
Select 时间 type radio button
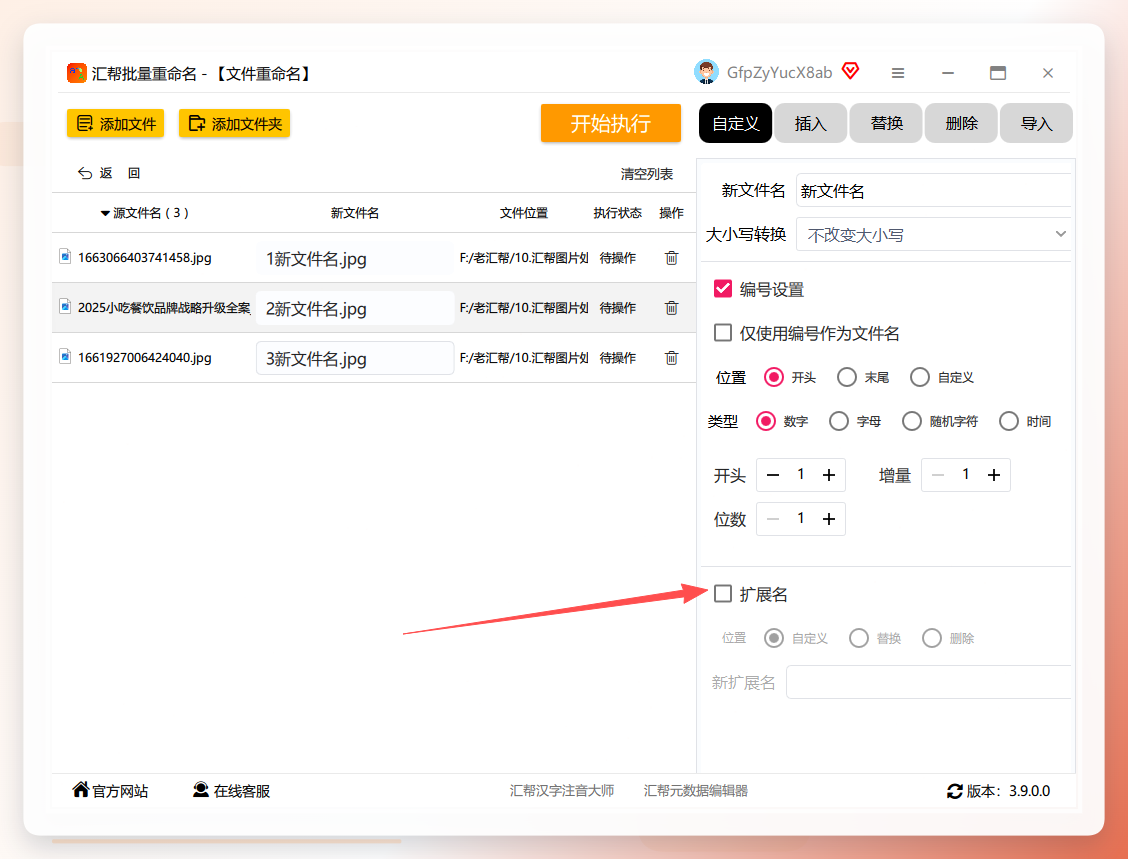pos(1009,421)
